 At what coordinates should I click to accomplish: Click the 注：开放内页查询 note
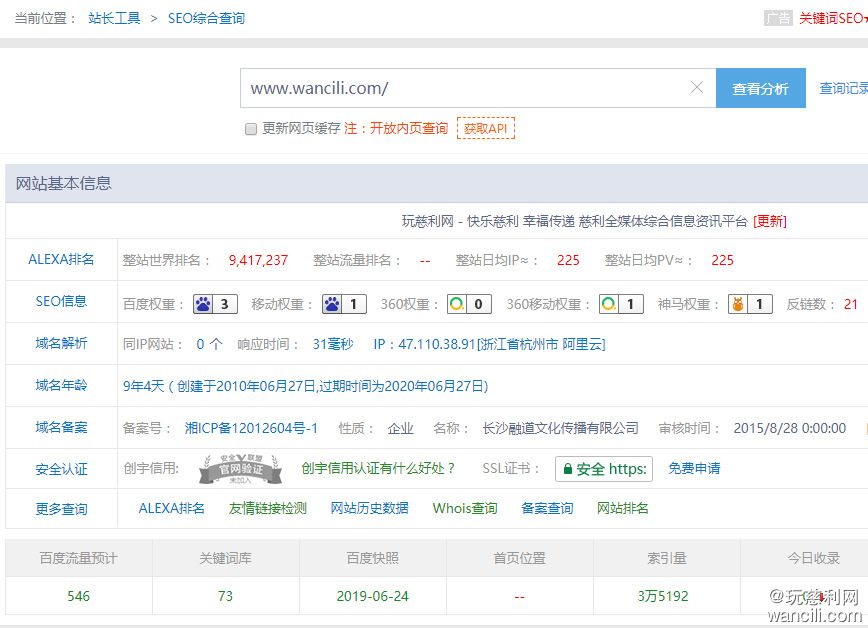(396, 128)
